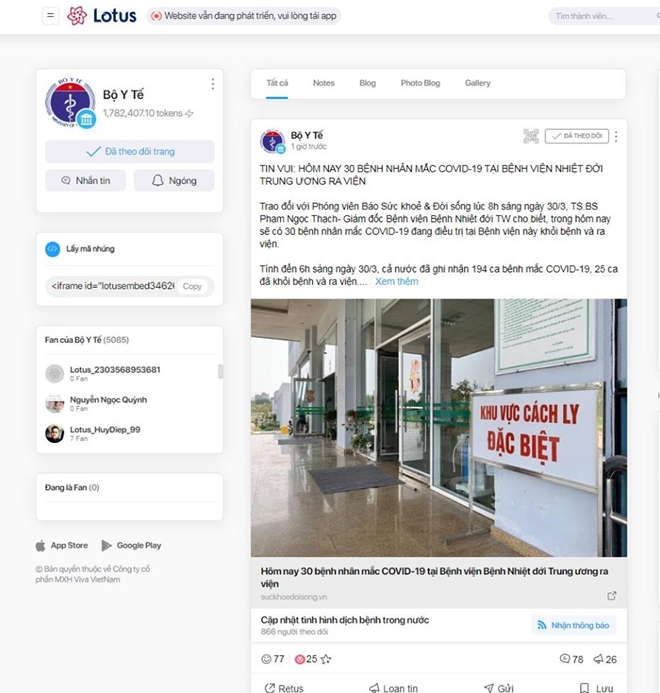Click the Google Play icon
Image resolution: width=660 pixels, height=693 pixels.
107,545
